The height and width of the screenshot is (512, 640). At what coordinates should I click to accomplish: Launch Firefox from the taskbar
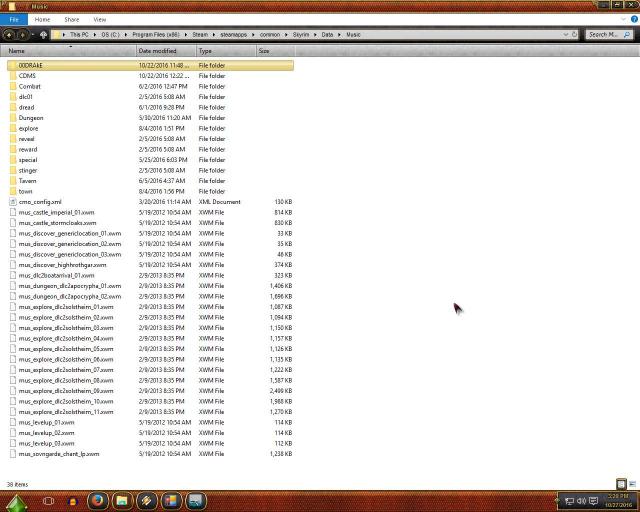(98, 501)
